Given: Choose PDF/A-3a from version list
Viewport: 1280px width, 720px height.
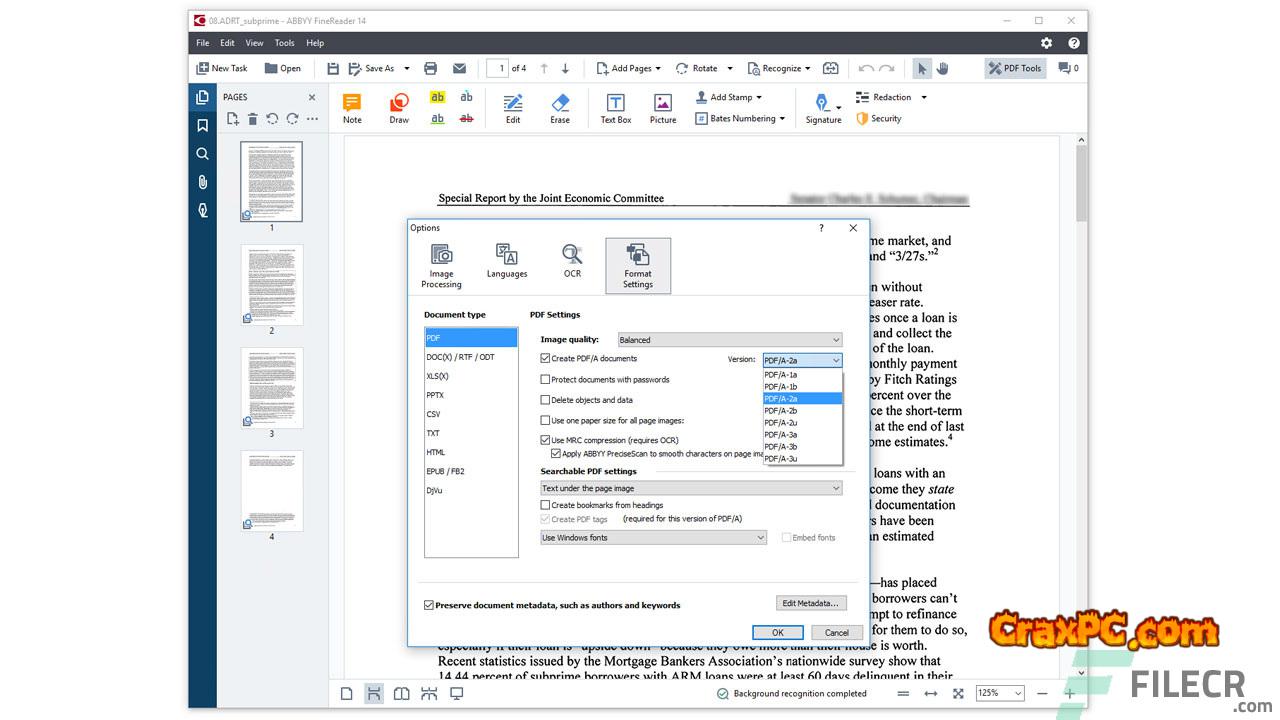Looking at the screenshot, I should (x=781, y=435).
